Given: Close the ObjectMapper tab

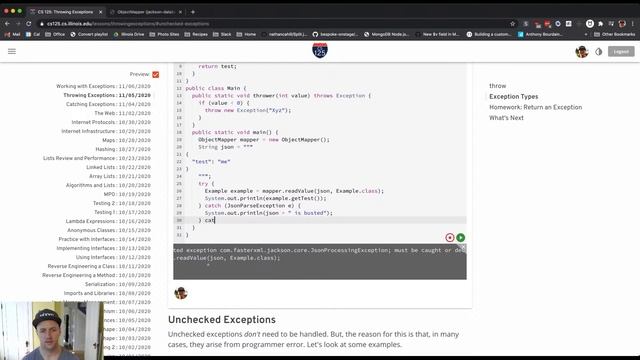Looking at the screenshot, I should click(x=180, y=12).
